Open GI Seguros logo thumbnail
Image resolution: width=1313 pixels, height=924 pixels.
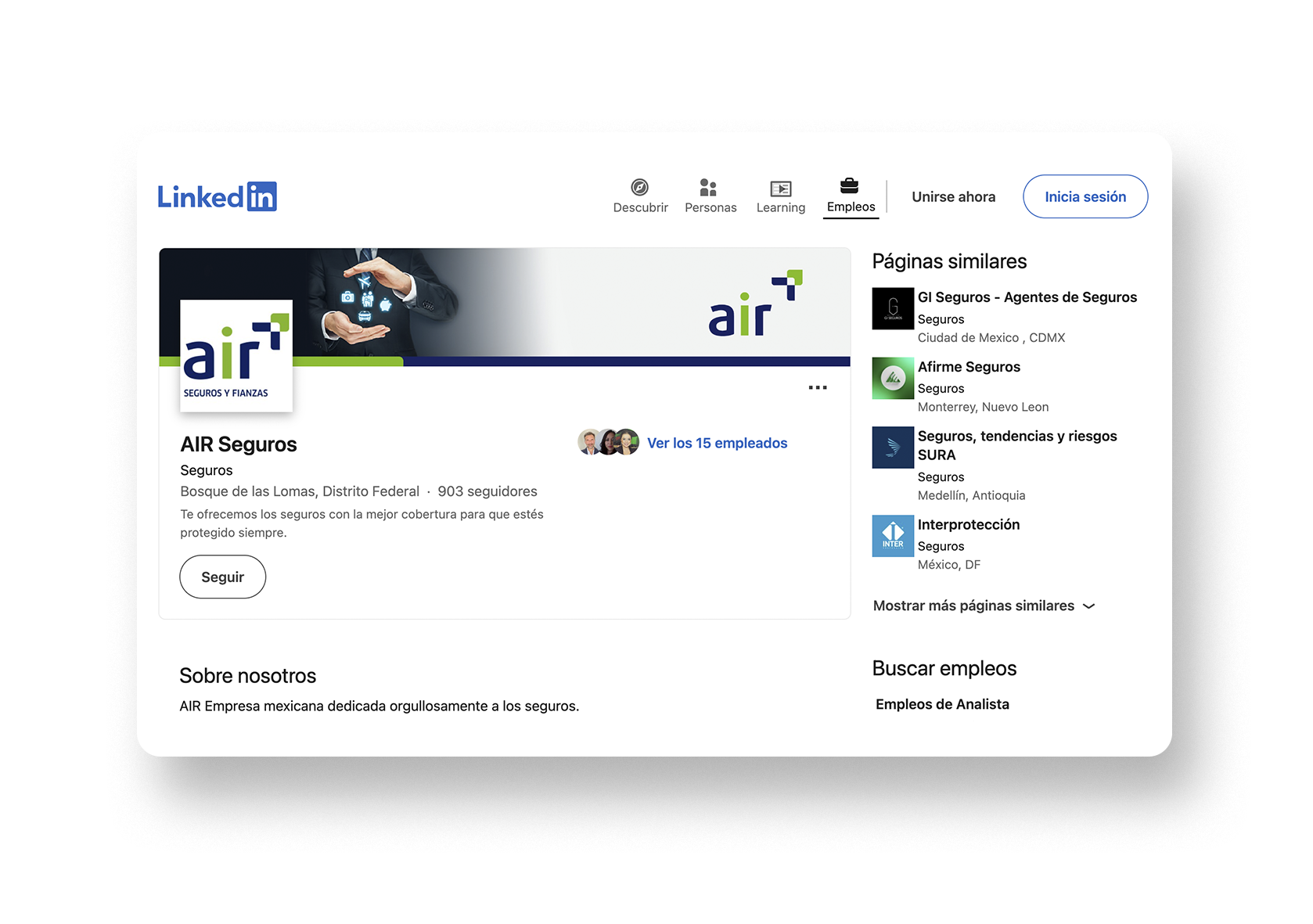pos(893,308)
